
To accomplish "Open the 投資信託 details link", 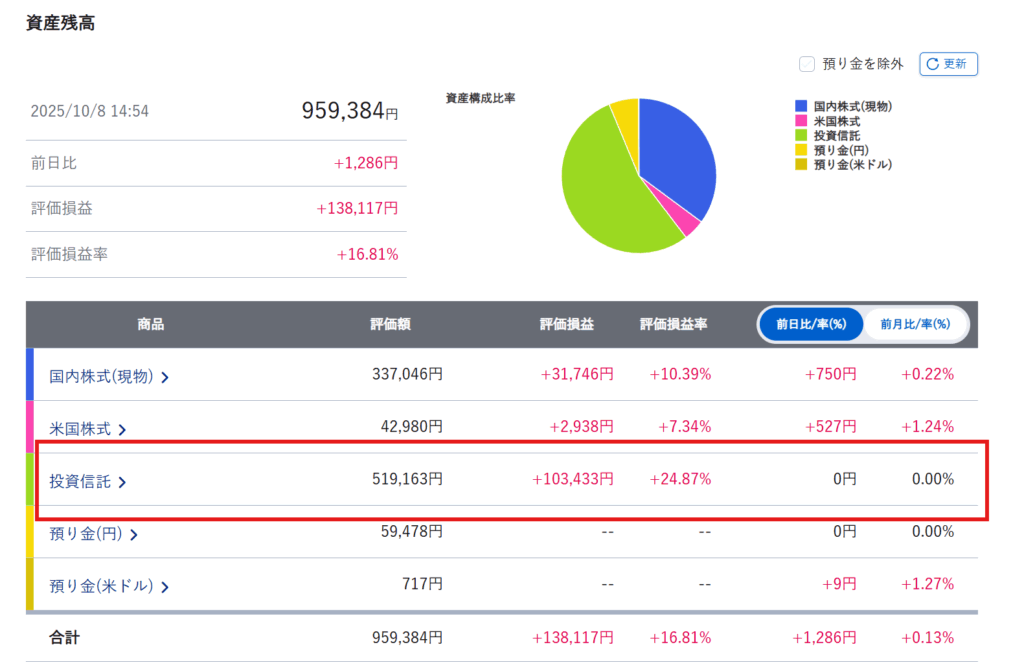I will coord(80,482).
